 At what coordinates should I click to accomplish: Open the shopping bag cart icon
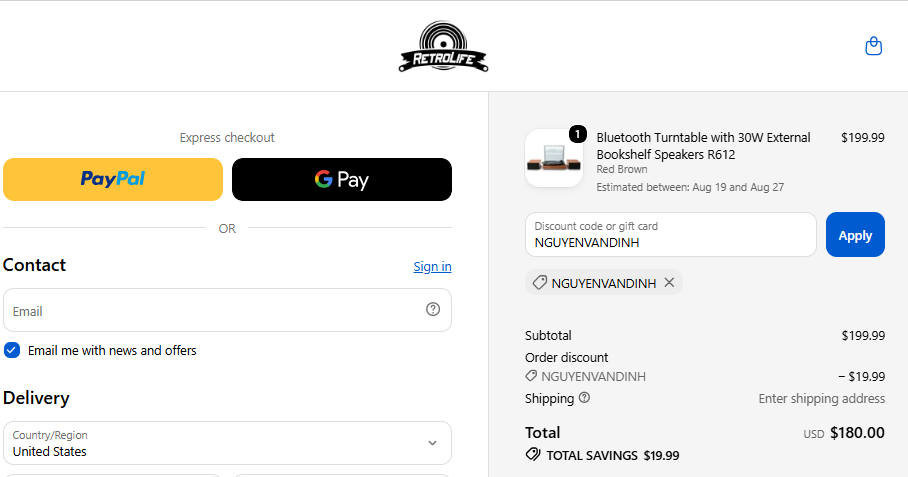[873, 46]
